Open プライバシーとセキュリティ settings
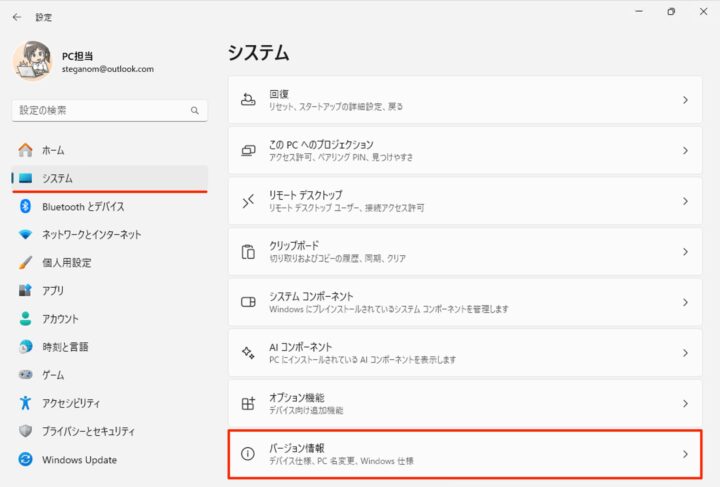 point(109,431)
